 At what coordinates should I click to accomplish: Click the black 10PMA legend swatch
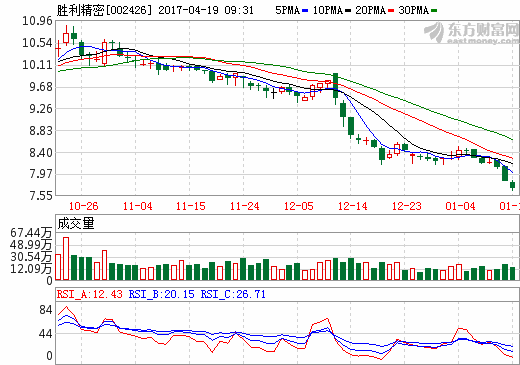click(348, 11)
